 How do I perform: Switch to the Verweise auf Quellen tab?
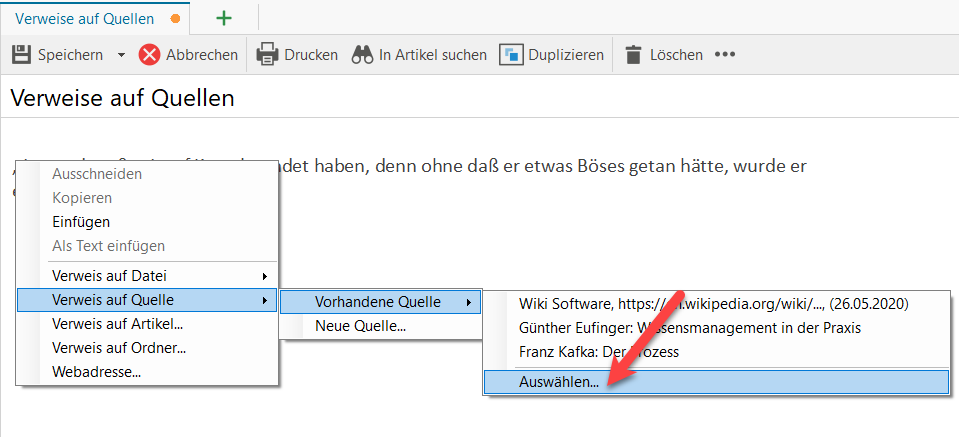(x=84, y=18)
